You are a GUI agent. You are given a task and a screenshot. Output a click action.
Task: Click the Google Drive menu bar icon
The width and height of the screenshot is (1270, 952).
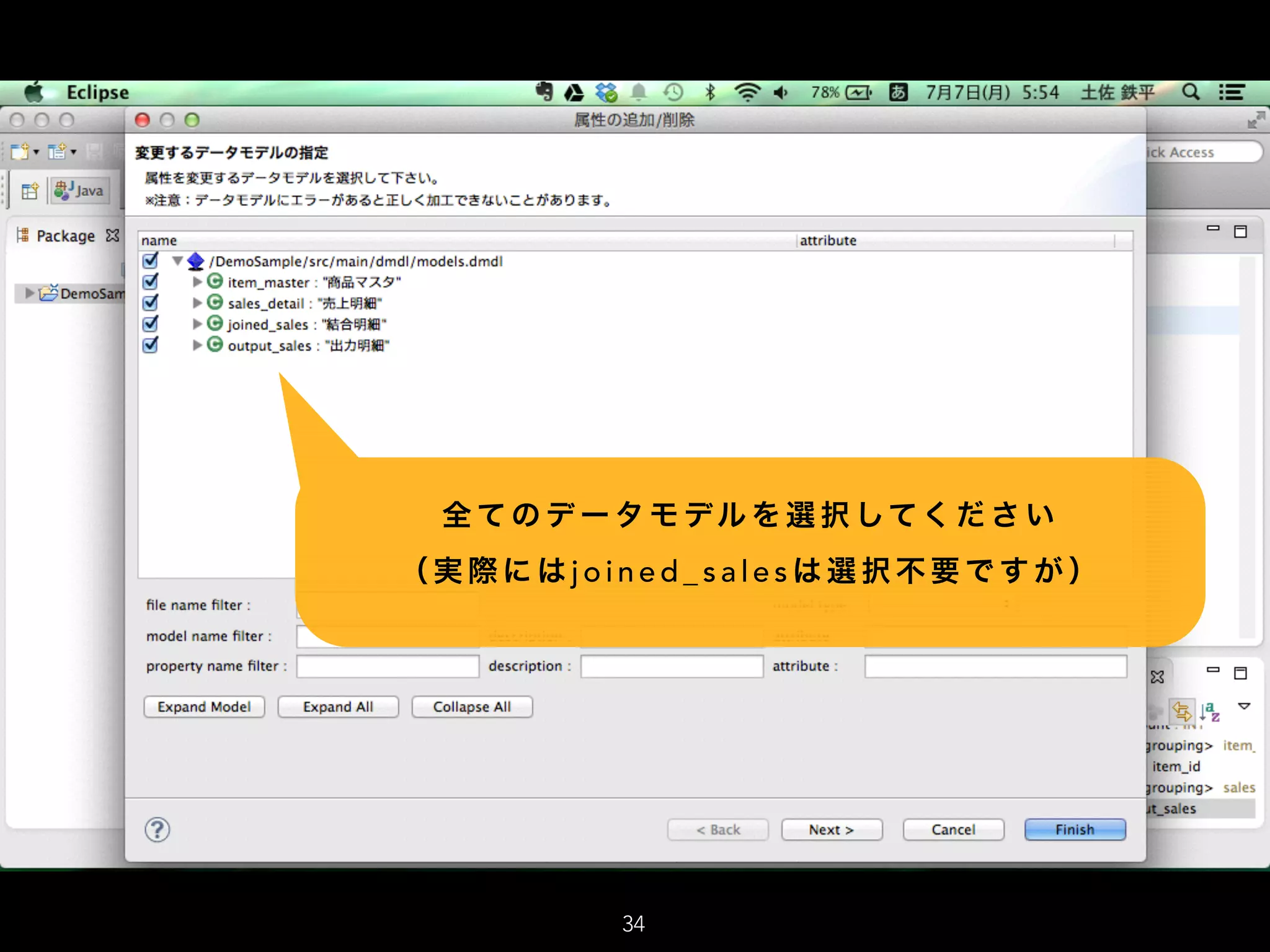[574, 92]
